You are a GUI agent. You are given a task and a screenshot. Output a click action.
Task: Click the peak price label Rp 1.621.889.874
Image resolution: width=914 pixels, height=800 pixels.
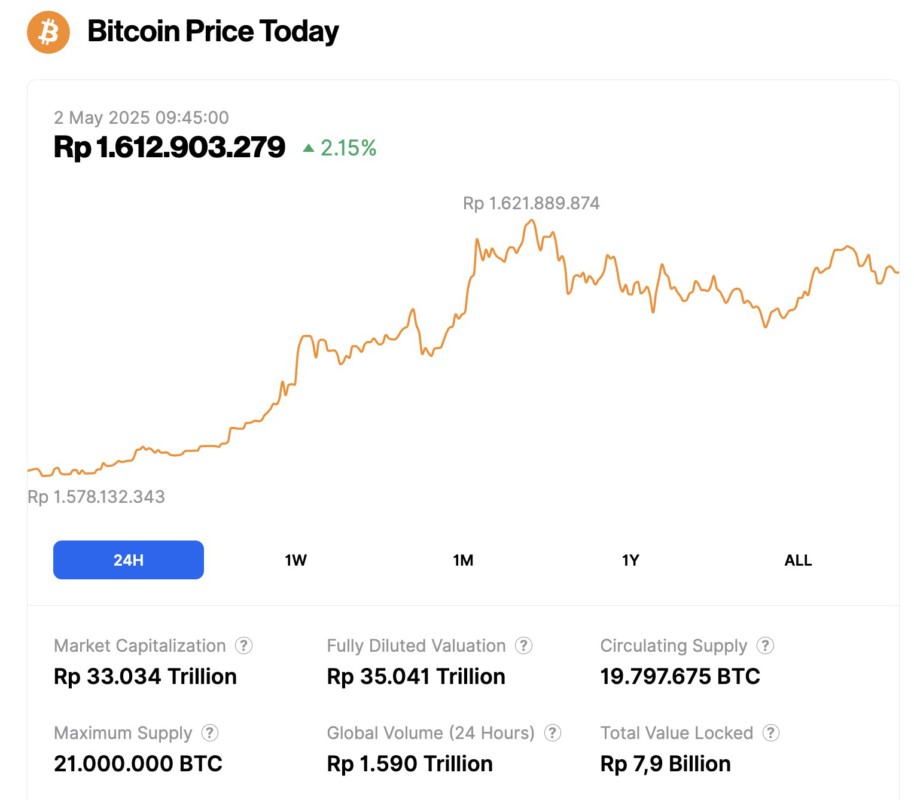[x=529, y=203]
